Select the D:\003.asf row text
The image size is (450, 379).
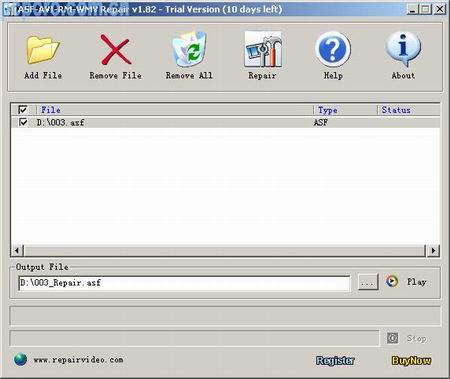coord(60,122)
